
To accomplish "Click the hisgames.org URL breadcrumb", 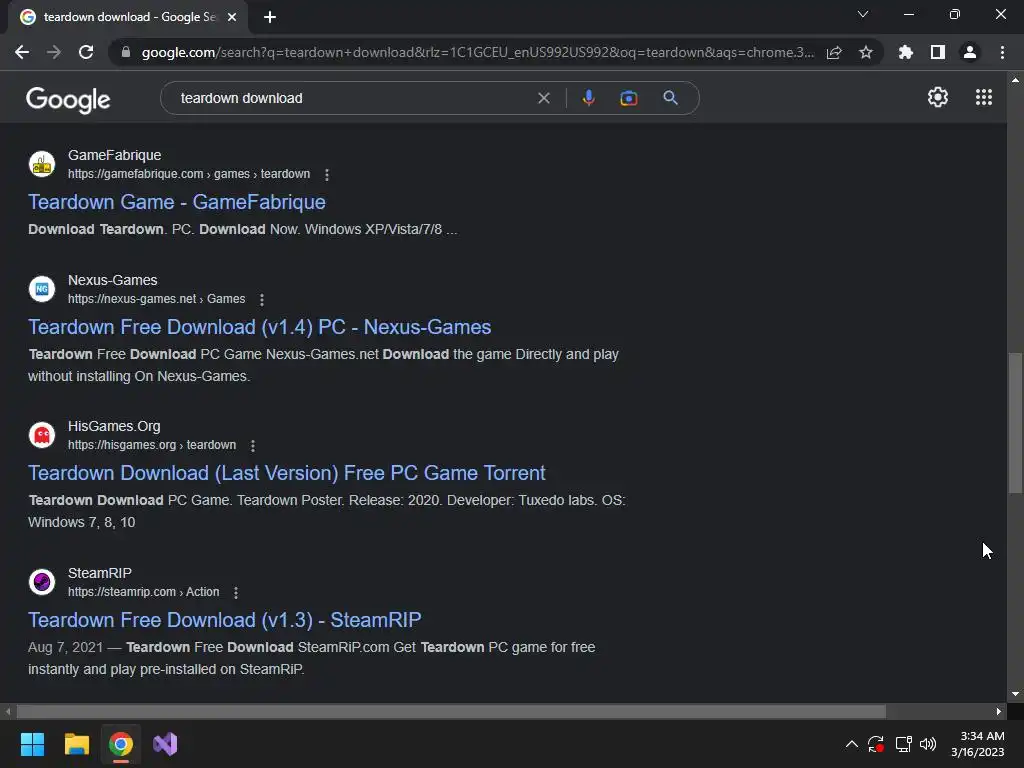I will (x=152, y=445).
